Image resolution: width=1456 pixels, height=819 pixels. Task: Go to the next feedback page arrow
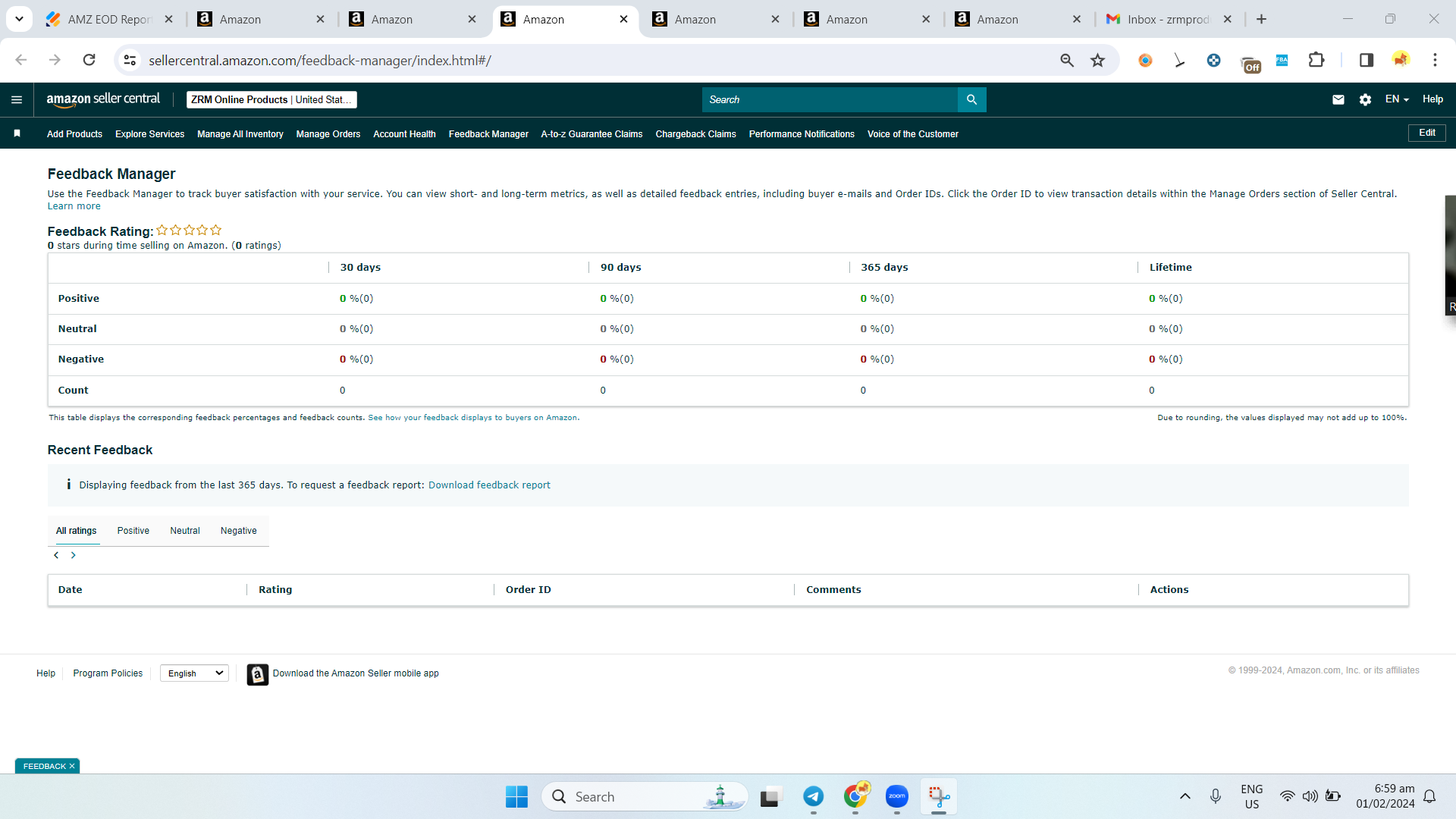(x=74, y=555)
